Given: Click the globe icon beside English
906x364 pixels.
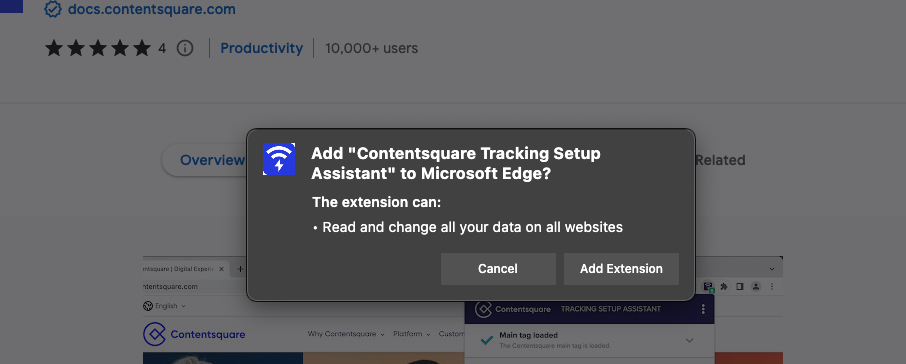Looking at the screenshot, I should point(147,306).
